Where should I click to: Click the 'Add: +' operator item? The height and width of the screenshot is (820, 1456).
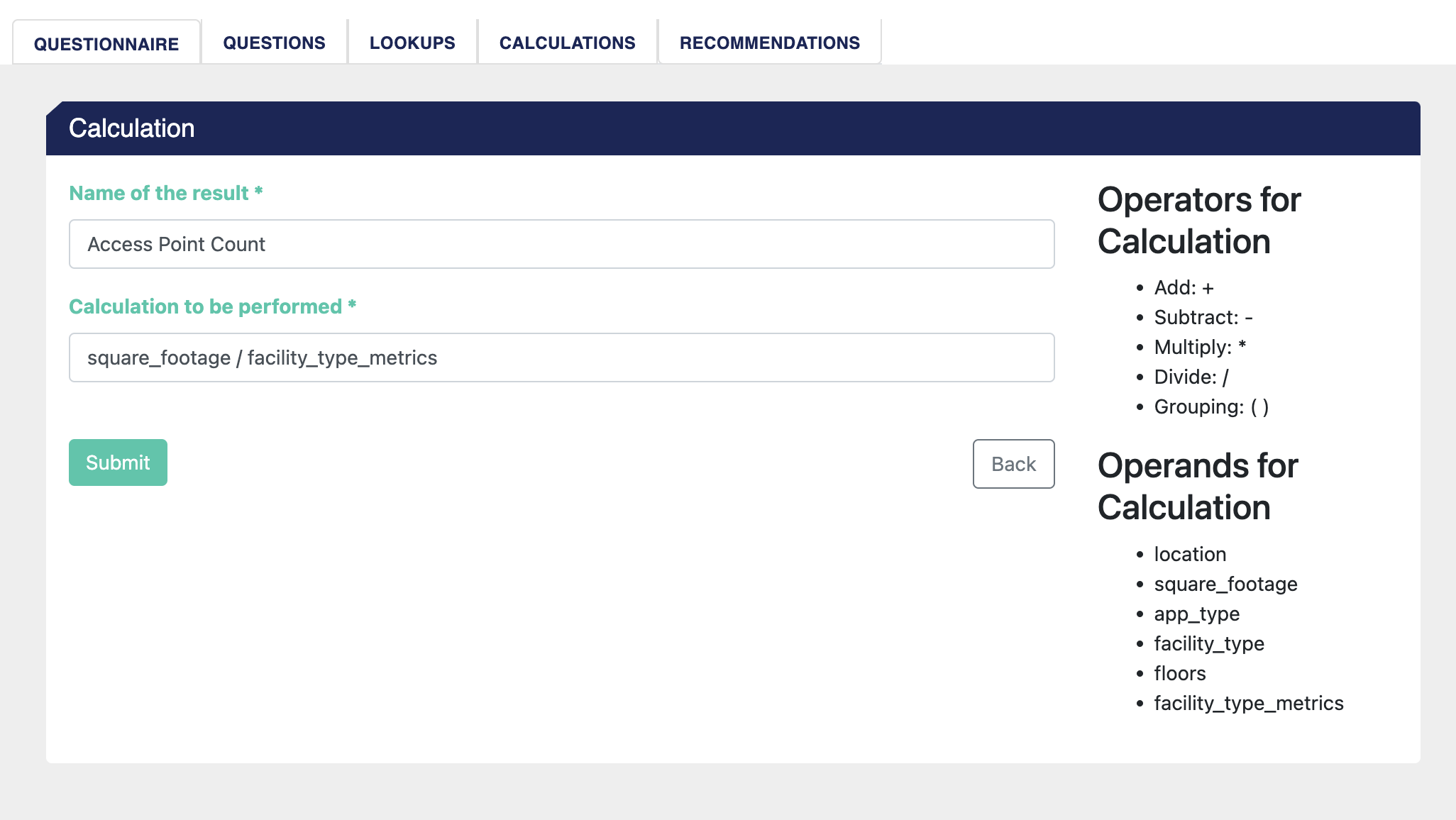coord(1184,287)
